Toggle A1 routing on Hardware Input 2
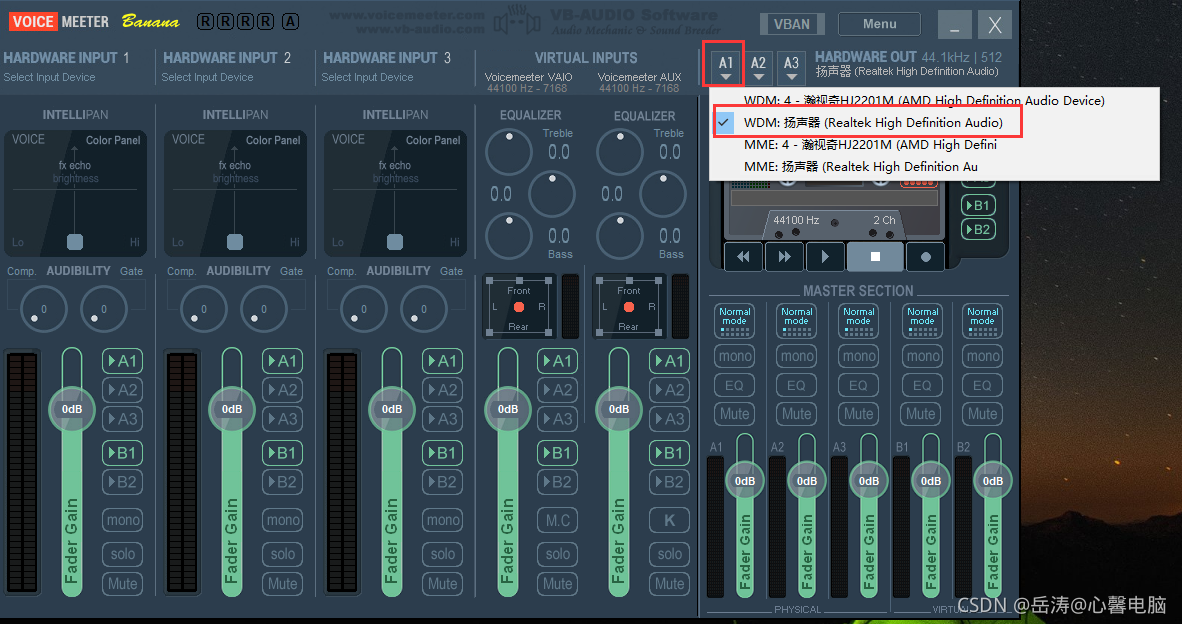The width and height of the screenshot is (1182, 624). [x=282, y=361]
